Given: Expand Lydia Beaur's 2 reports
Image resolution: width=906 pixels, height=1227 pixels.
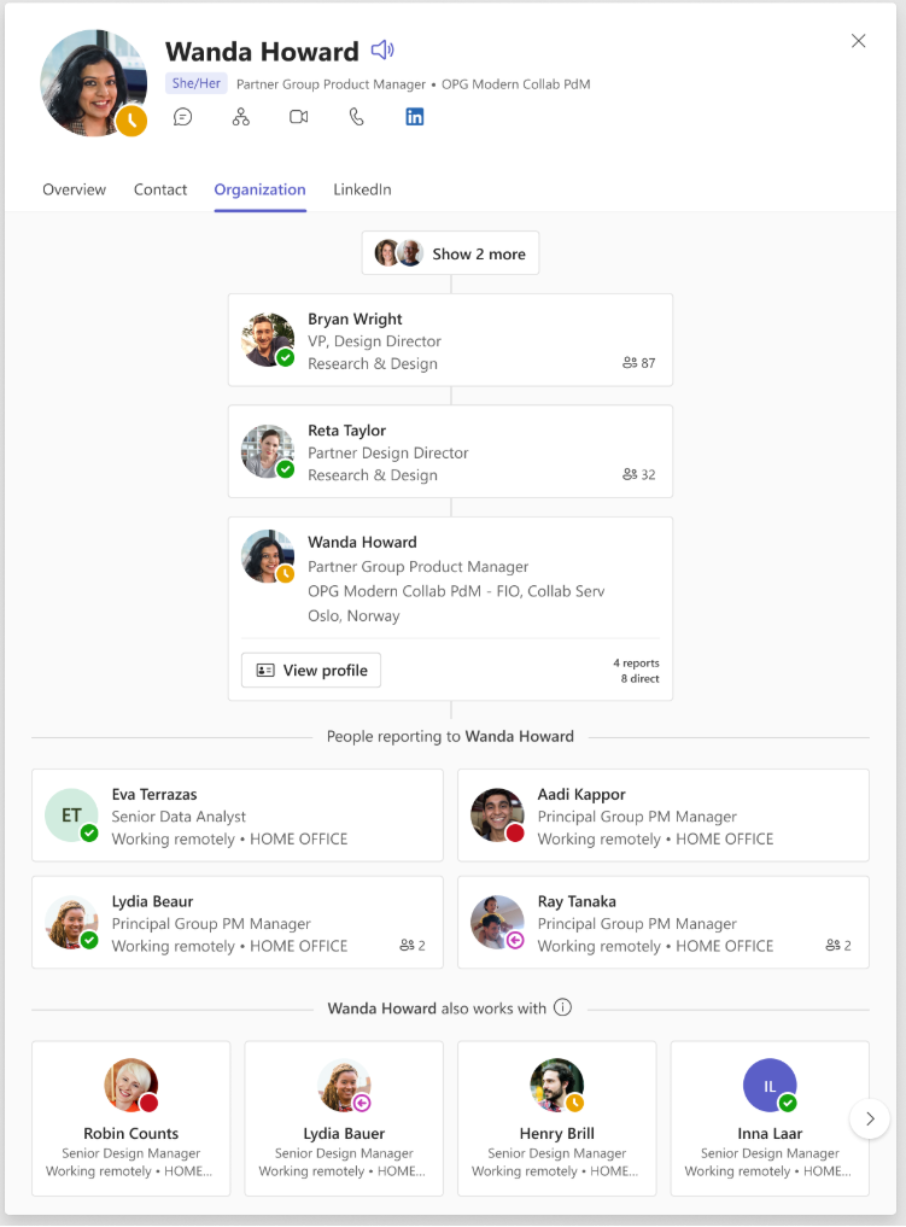Looking at the screenshot, I should (412, 945).
